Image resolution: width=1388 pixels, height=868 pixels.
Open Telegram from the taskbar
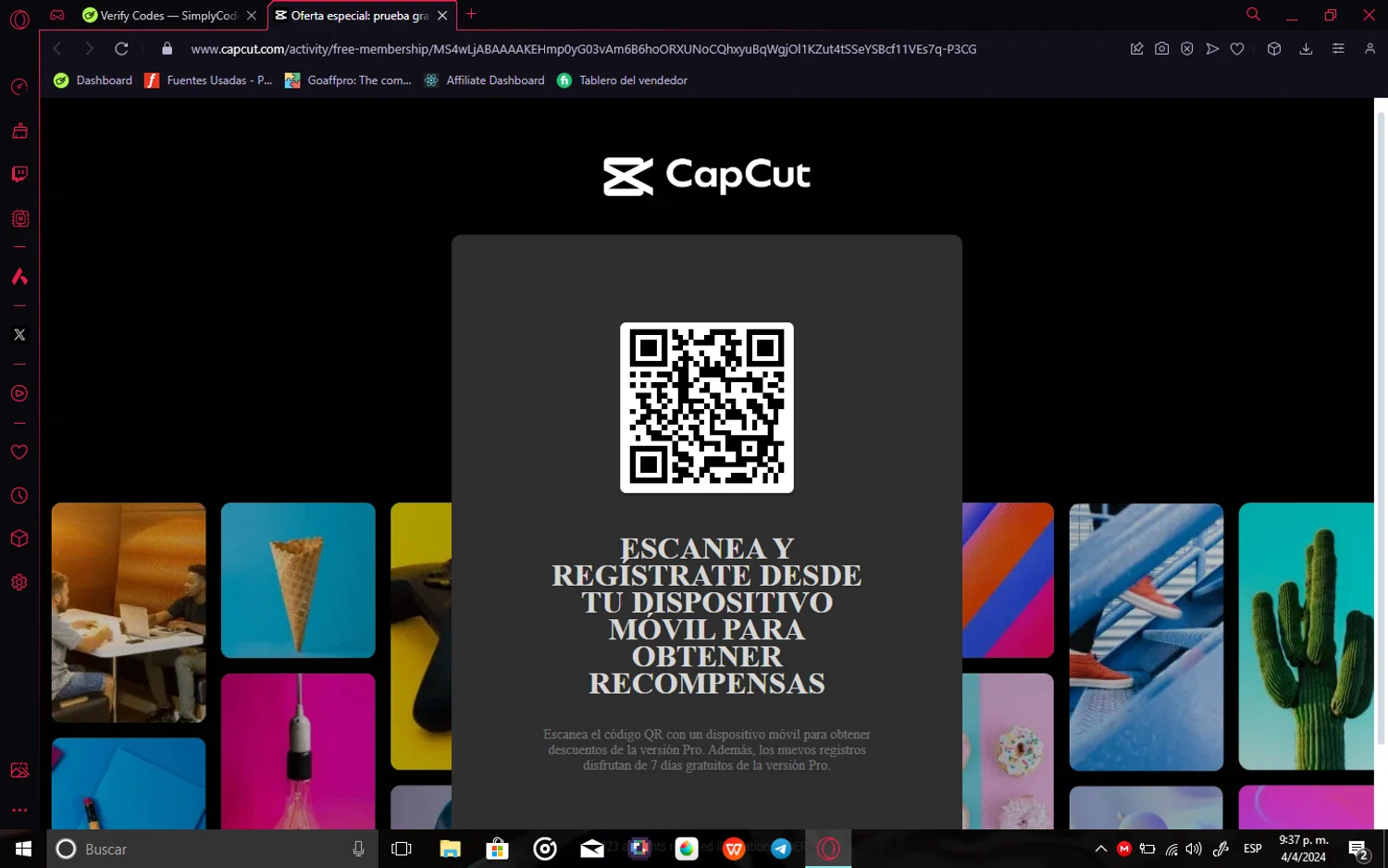pyautogui.click(x=781, y=849)
